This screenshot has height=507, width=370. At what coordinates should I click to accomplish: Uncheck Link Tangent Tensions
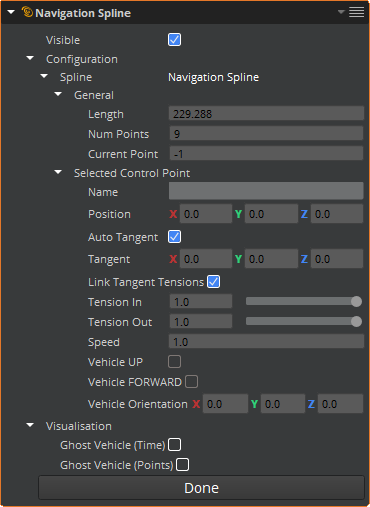[x=214, y=282]
